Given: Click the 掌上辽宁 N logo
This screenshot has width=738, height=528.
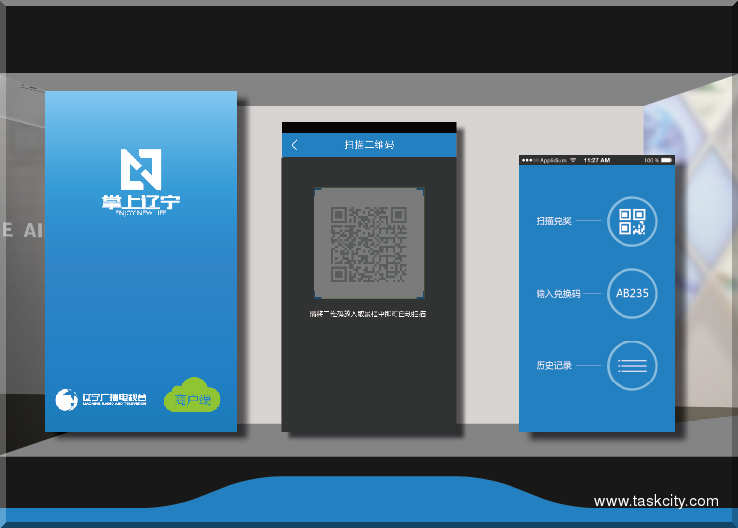Looking at the screenshot, I should click(x=140, y=170).
